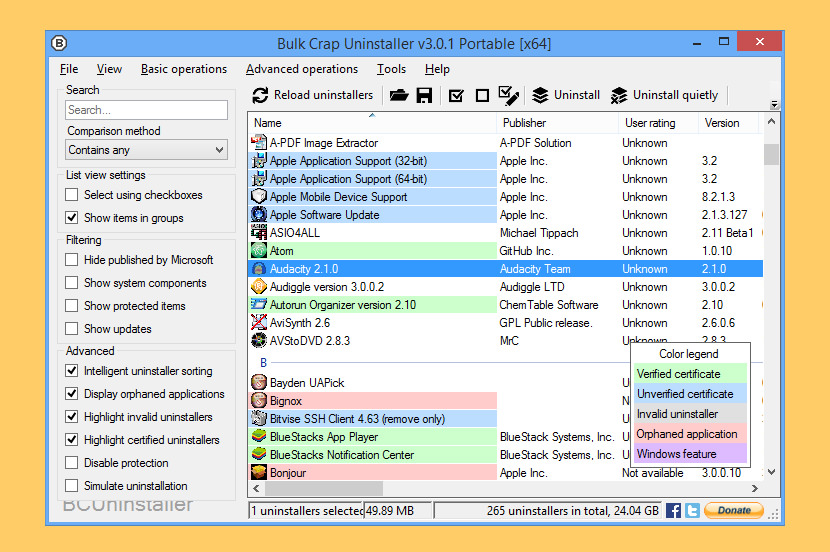
Task: Sort by the Name column header
Action: [x=372, y=123]
